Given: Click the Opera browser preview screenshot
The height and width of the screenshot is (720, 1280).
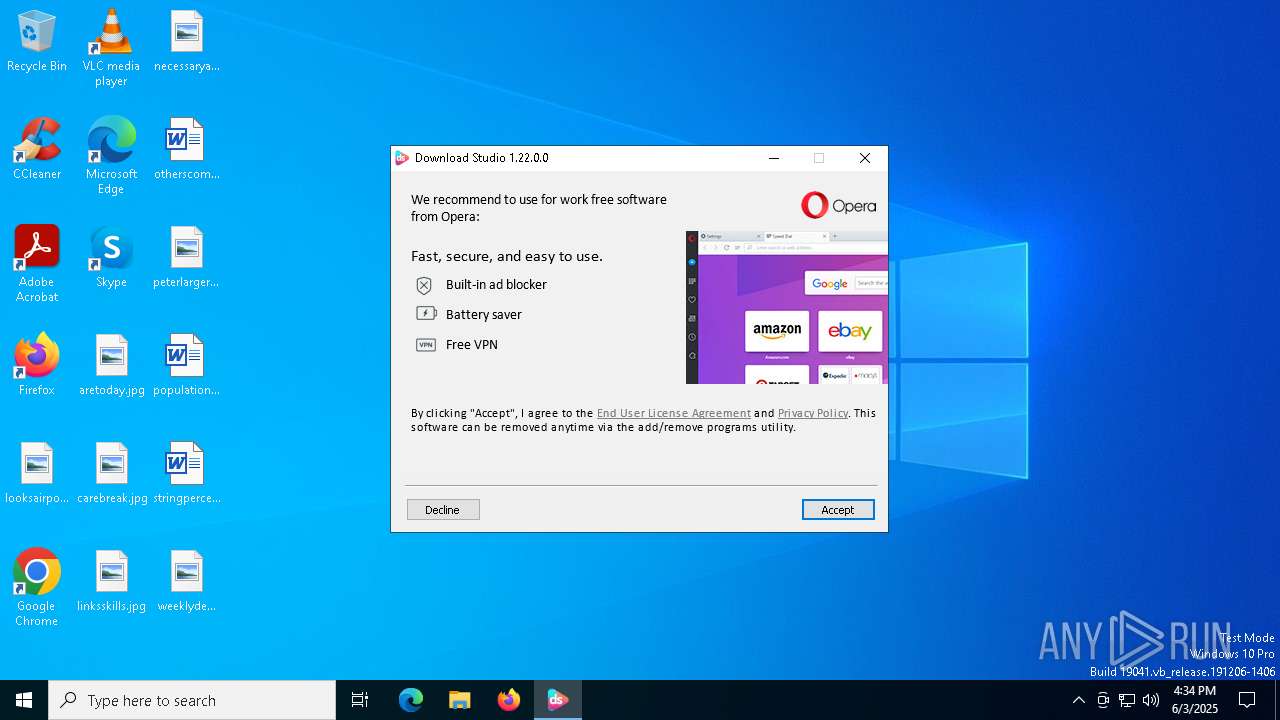Looking at the screenshot, I should point(787,307).
